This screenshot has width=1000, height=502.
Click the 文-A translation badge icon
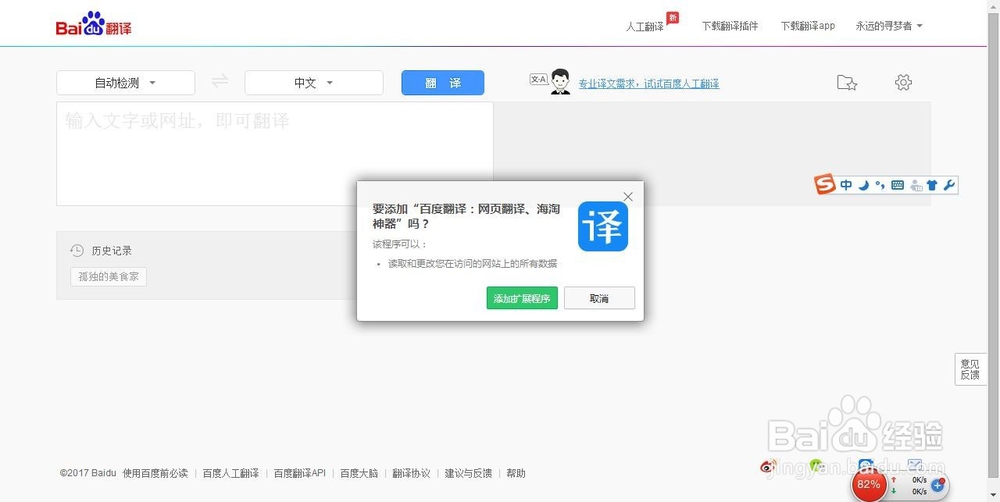[x=539, y=79]
